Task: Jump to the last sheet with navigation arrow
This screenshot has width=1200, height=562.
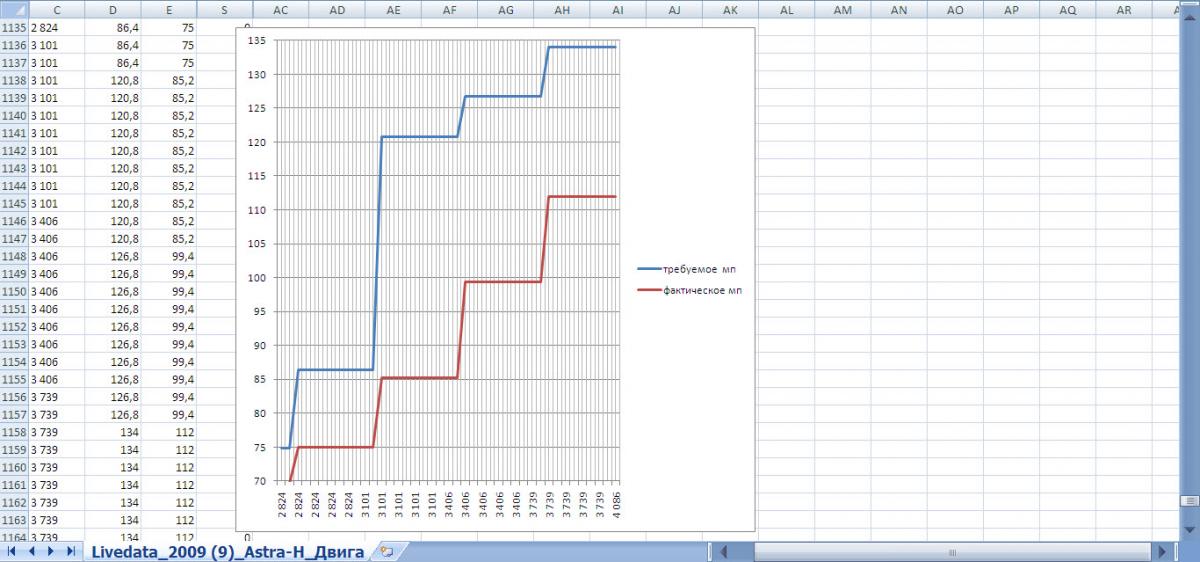Action: (x=70, y=551)
